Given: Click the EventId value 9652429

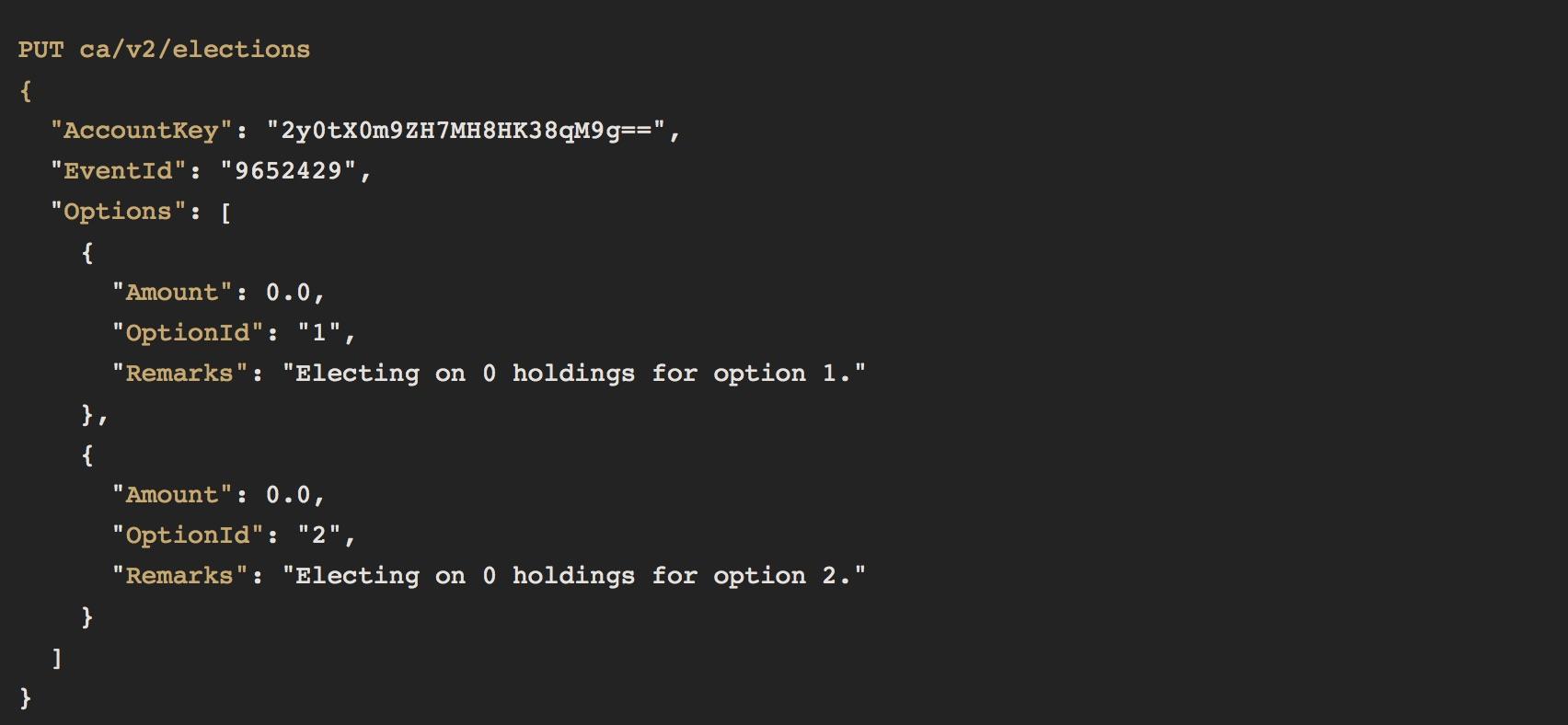Looking at the screenshot, I should pos(288,171).
